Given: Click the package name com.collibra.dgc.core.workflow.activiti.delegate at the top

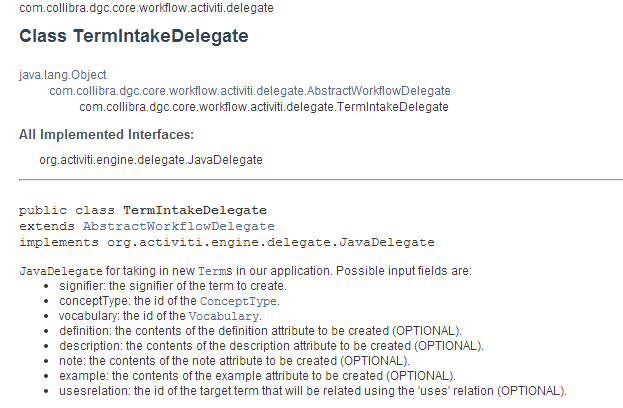Looking at the screenshot, I should (146, 8).
